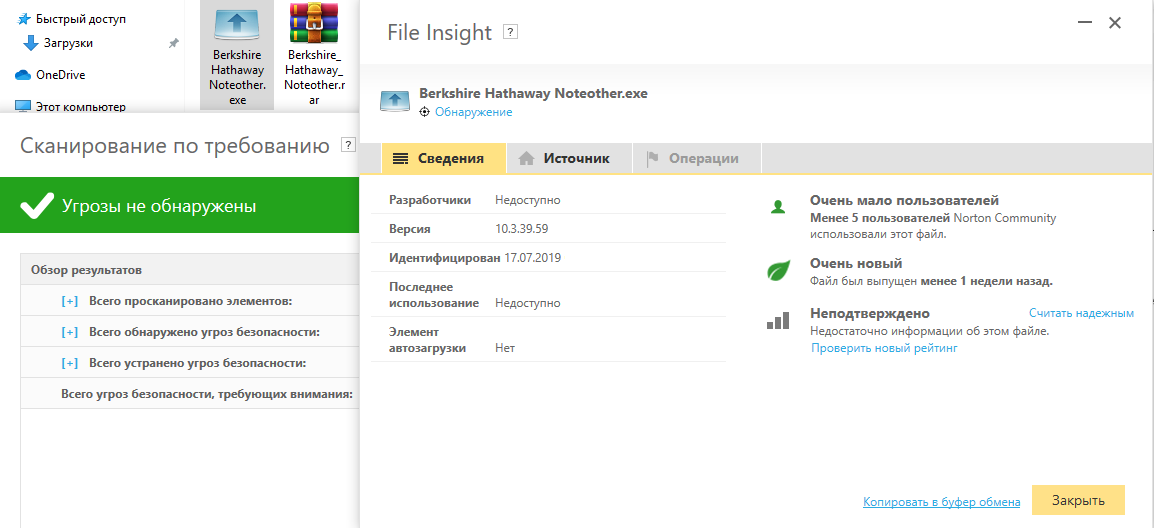The height and width of the screenshot is (528, 1154).
Task: Click Копировать в буфер обмена link
Action: pos(941,501)
